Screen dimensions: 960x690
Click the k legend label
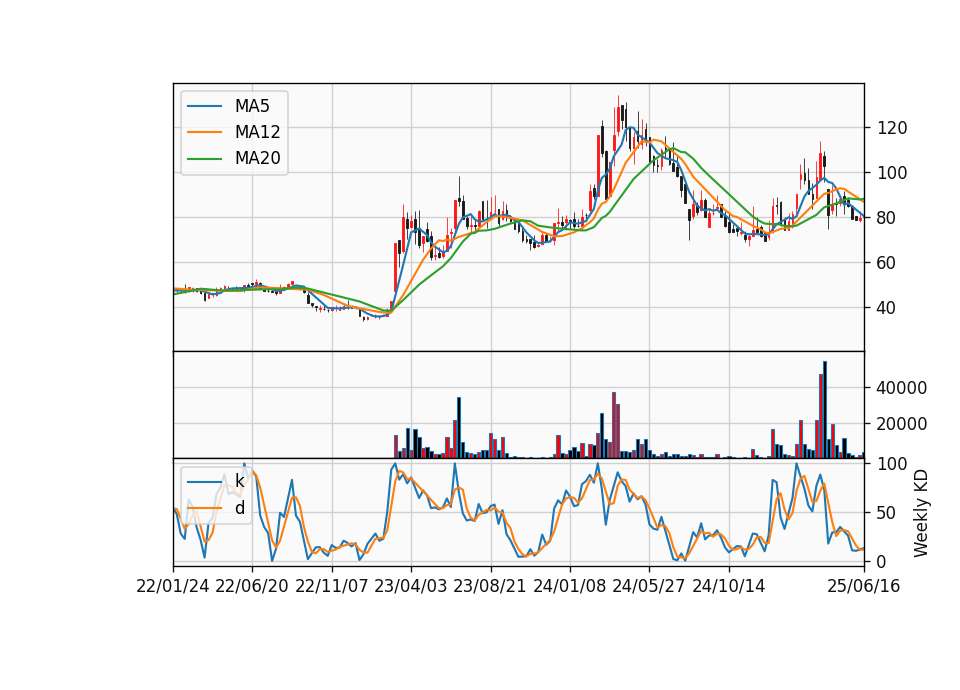point(239,481)
